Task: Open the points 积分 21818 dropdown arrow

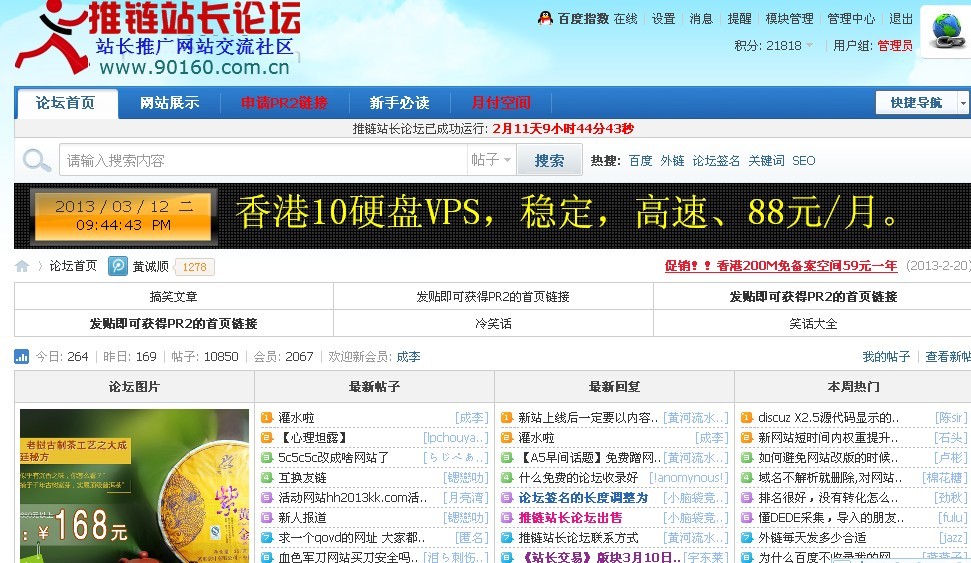Action: pyautogui.click(x=809, y=46)
